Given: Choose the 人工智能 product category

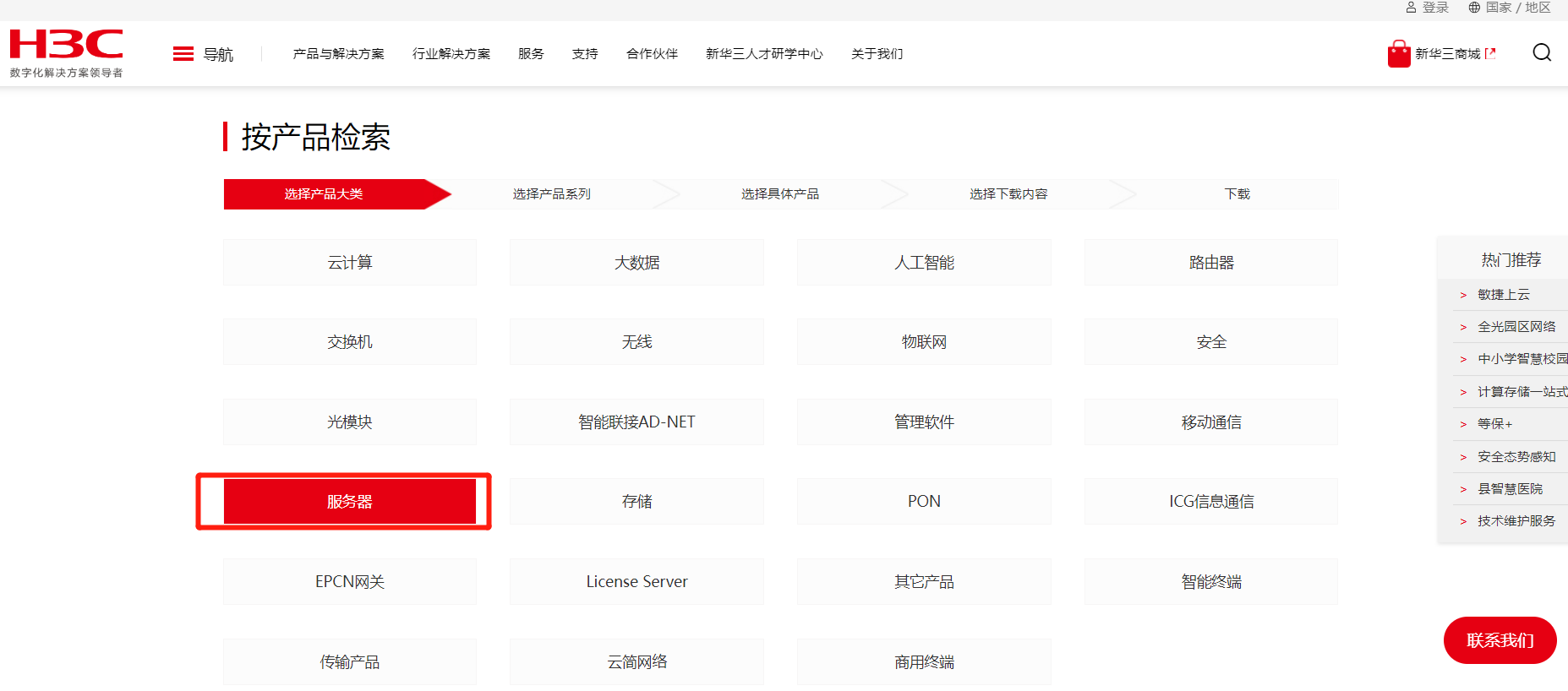Looking at the screenshot, I should pyautogui.click(x=924, y=263).
